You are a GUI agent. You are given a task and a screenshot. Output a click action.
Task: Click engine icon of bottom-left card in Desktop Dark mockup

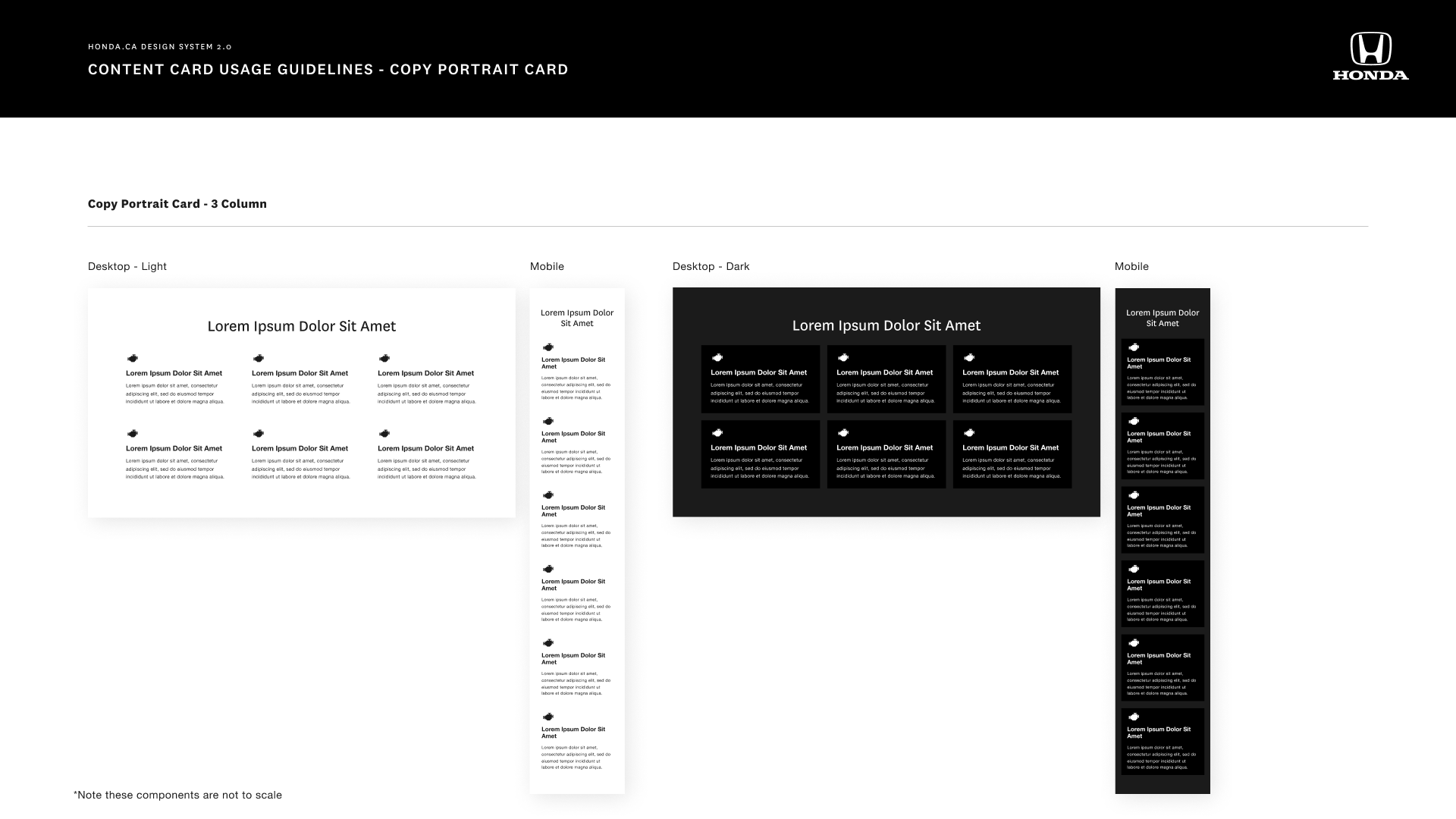coord(717,433)
